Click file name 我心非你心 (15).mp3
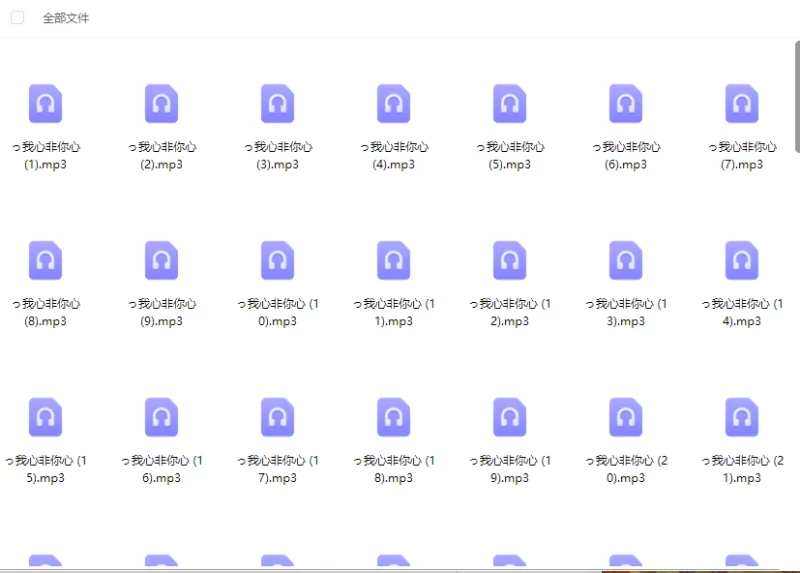The height and width of the screenshot is (573, 800). (x=45, y=469)
